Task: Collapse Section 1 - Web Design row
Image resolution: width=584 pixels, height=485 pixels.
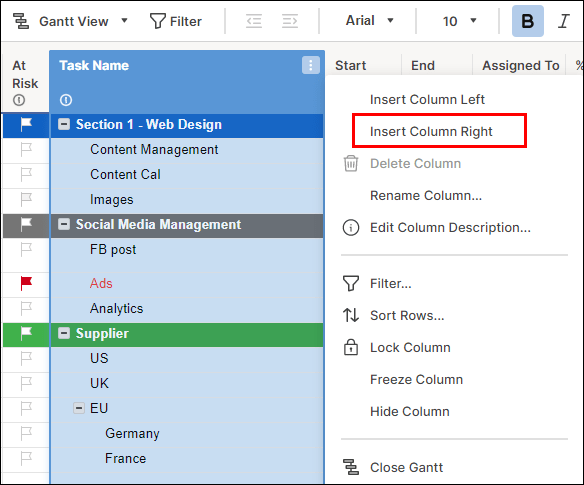Action: coord(64,124)
